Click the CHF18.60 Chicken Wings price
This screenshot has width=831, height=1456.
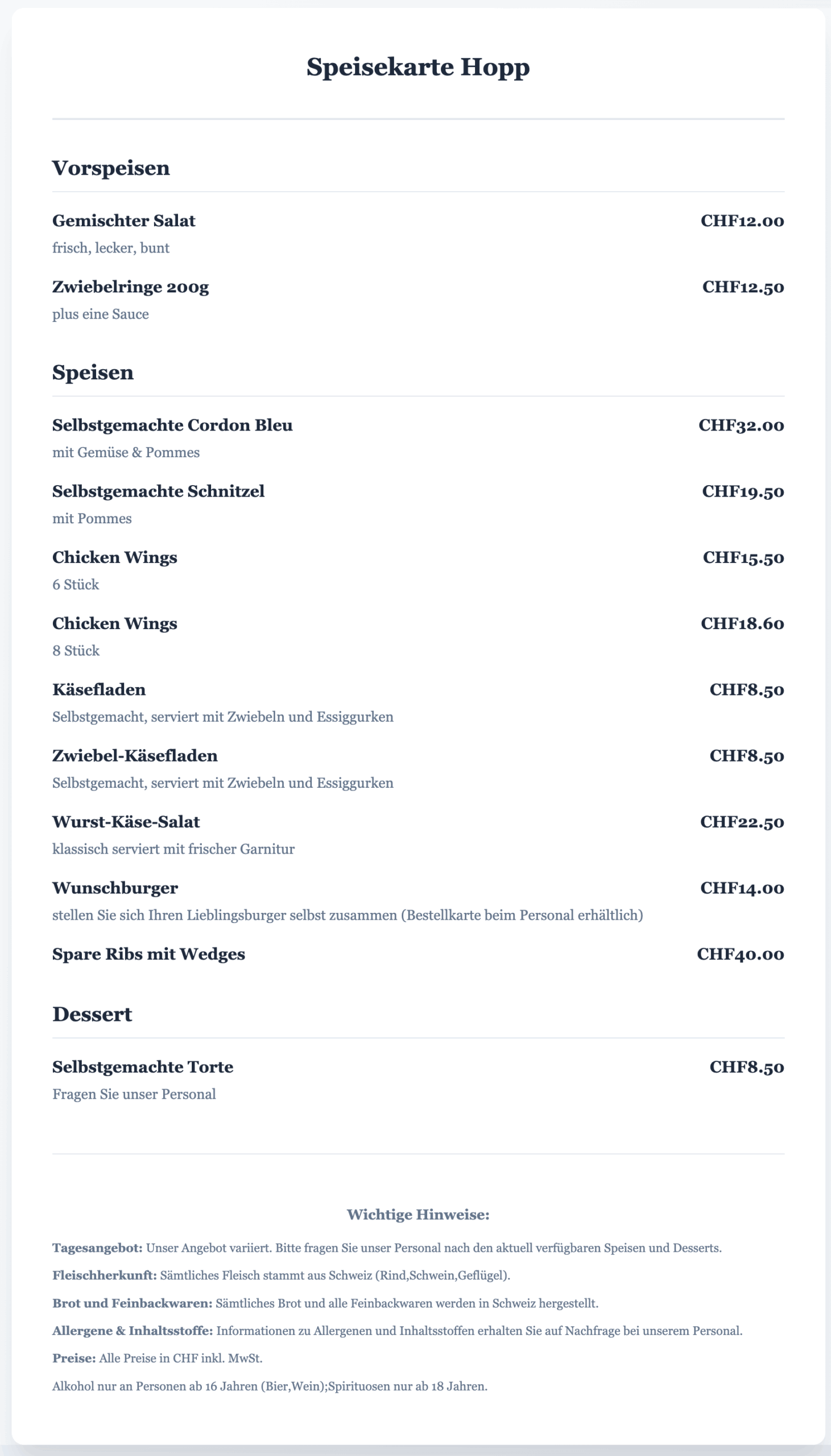742,623
